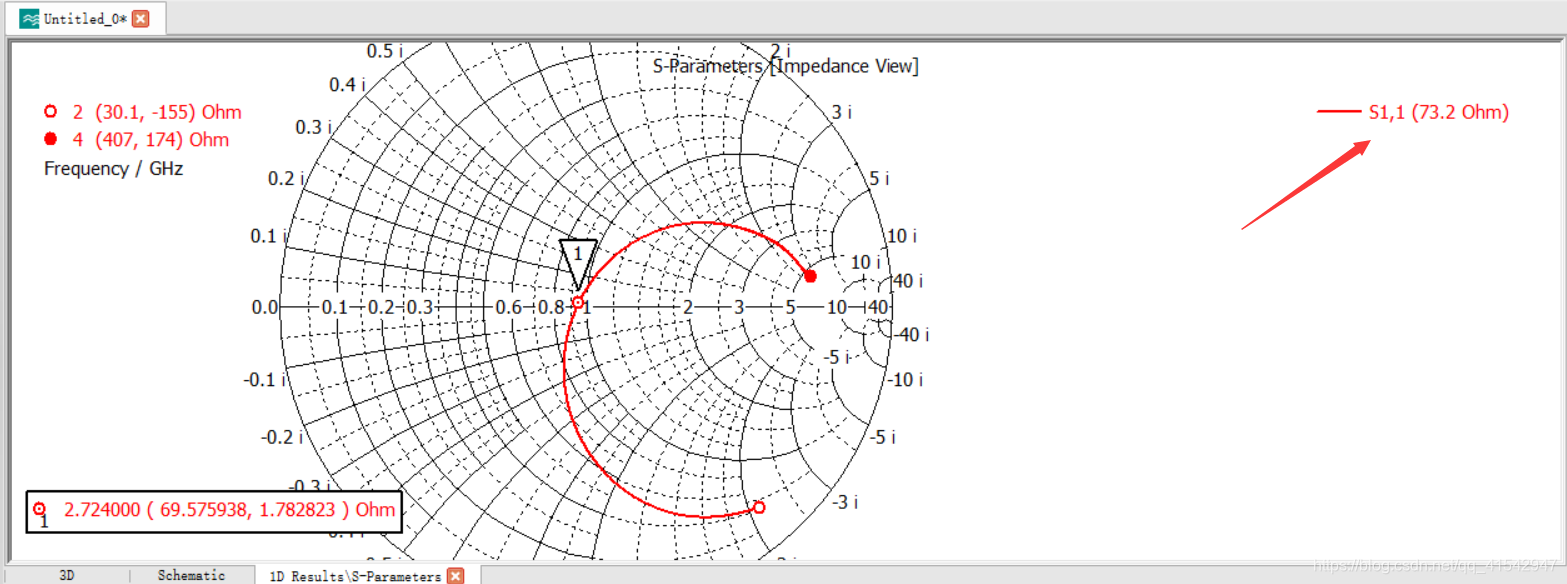Click the Frequency / GHz label
The height and width of the screenshot is (584, 1567).
113,168
